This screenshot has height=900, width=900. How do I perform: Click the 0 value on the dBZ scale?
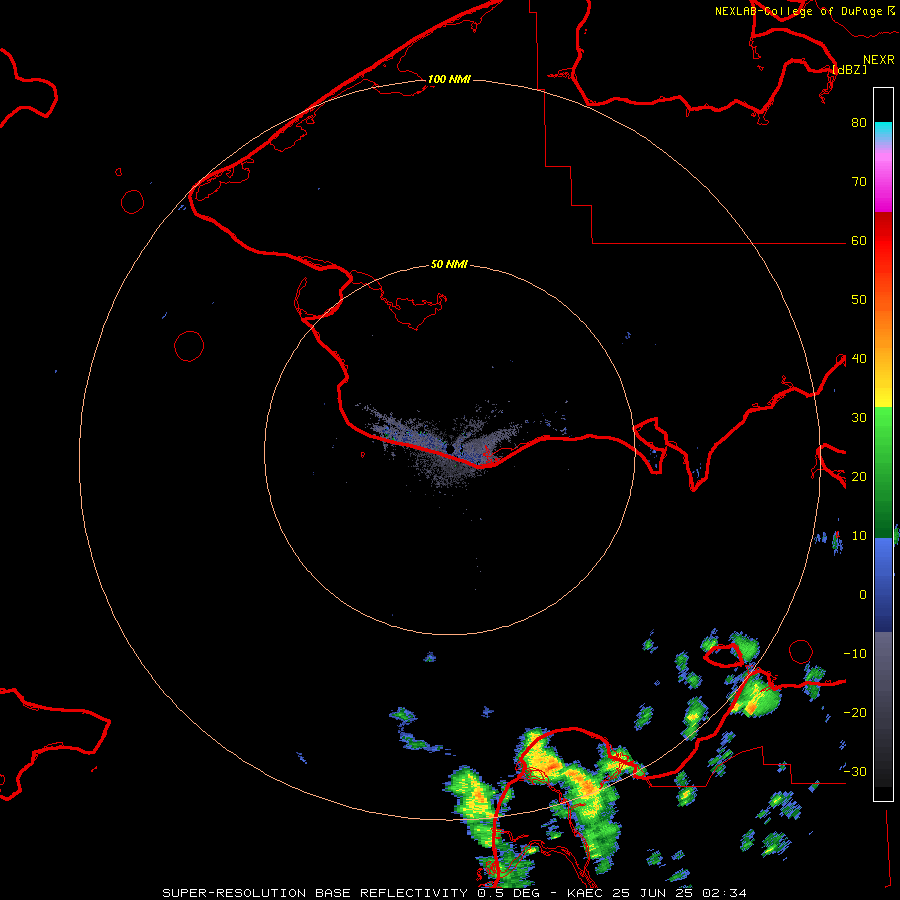pos(863,595)
